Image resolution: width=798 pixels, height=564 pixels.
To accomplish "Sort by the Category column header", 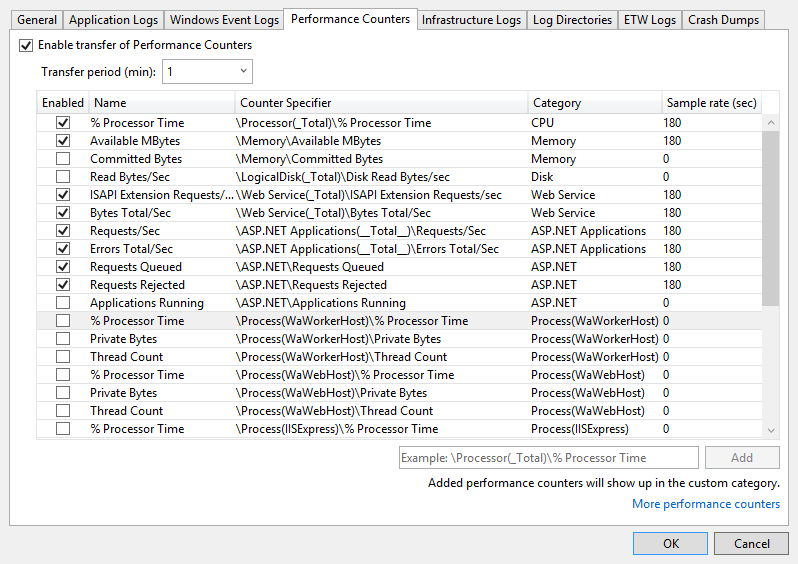I will (x=594, y=103).
